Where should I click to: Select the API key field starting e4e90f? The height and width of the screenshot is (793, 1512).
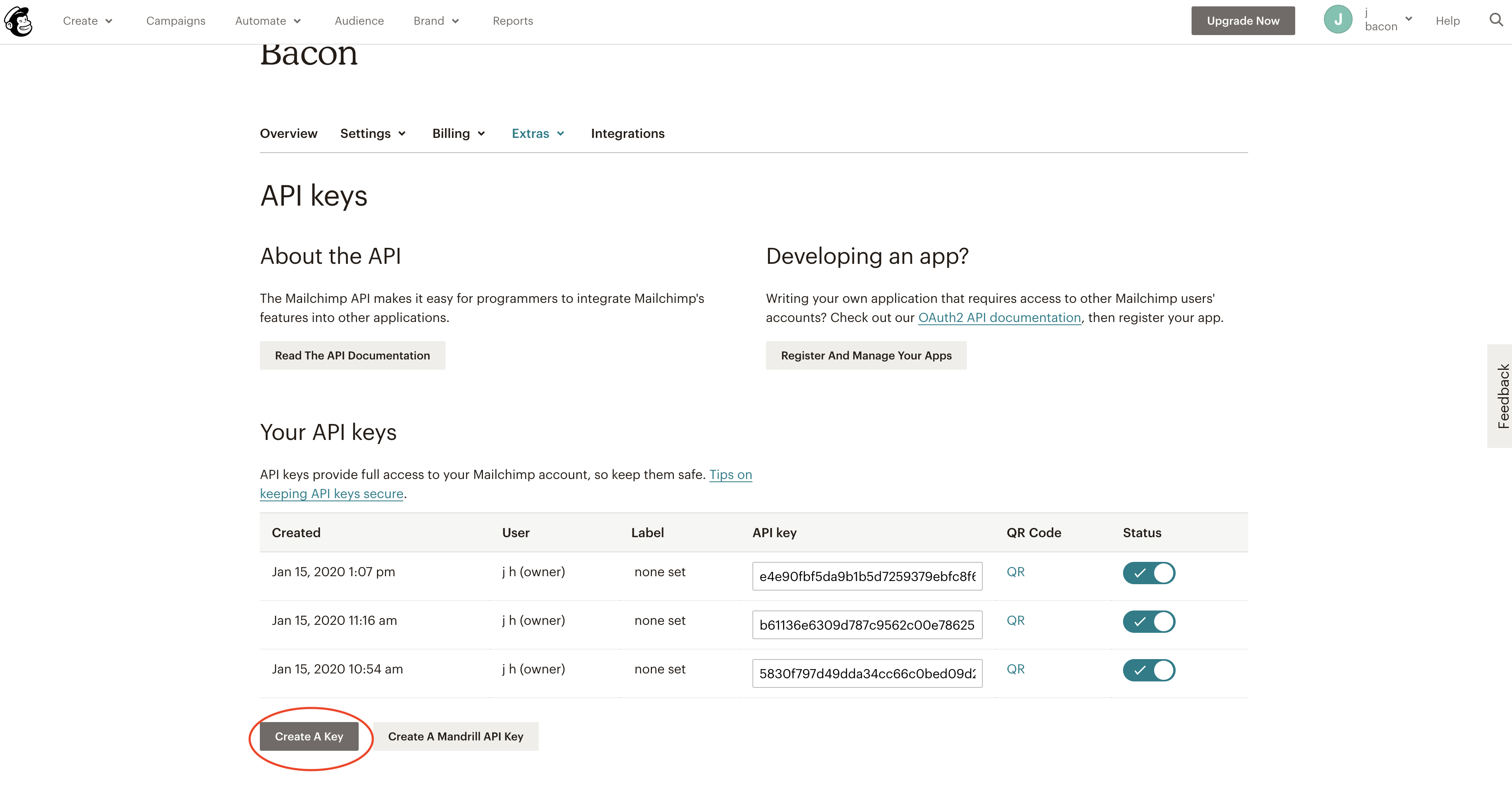[867, 576]
